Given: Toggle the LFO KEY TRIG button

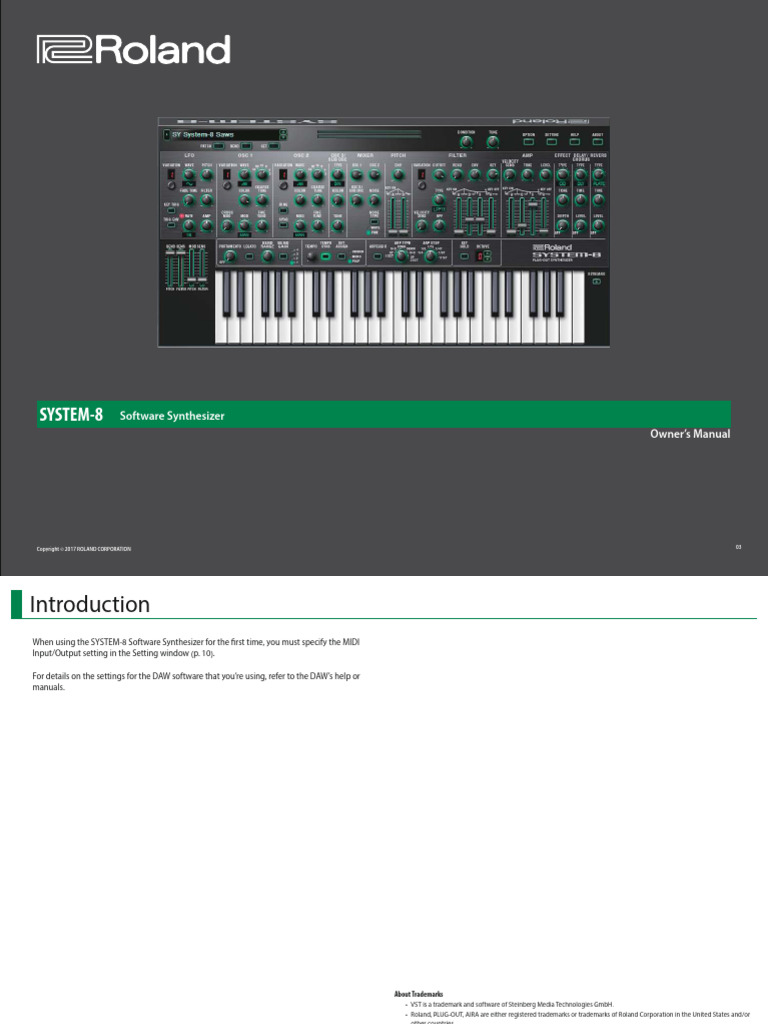Looking at the screenshot, I should (x=171, y=210).
